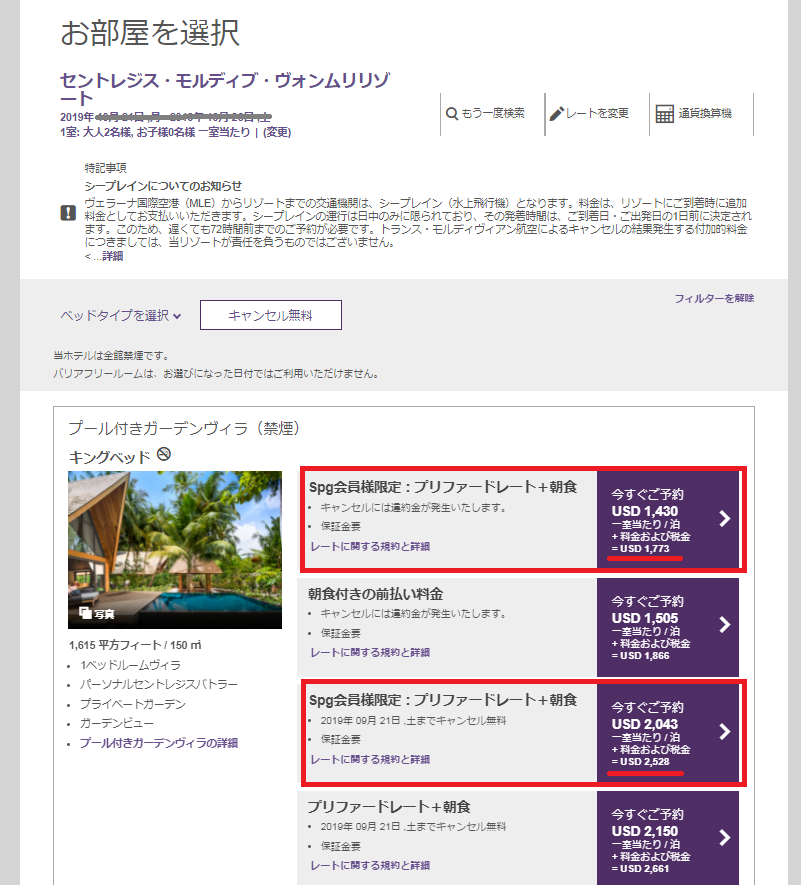
Task: Click the フィルターを解除 link
Action: pos(714,298)
